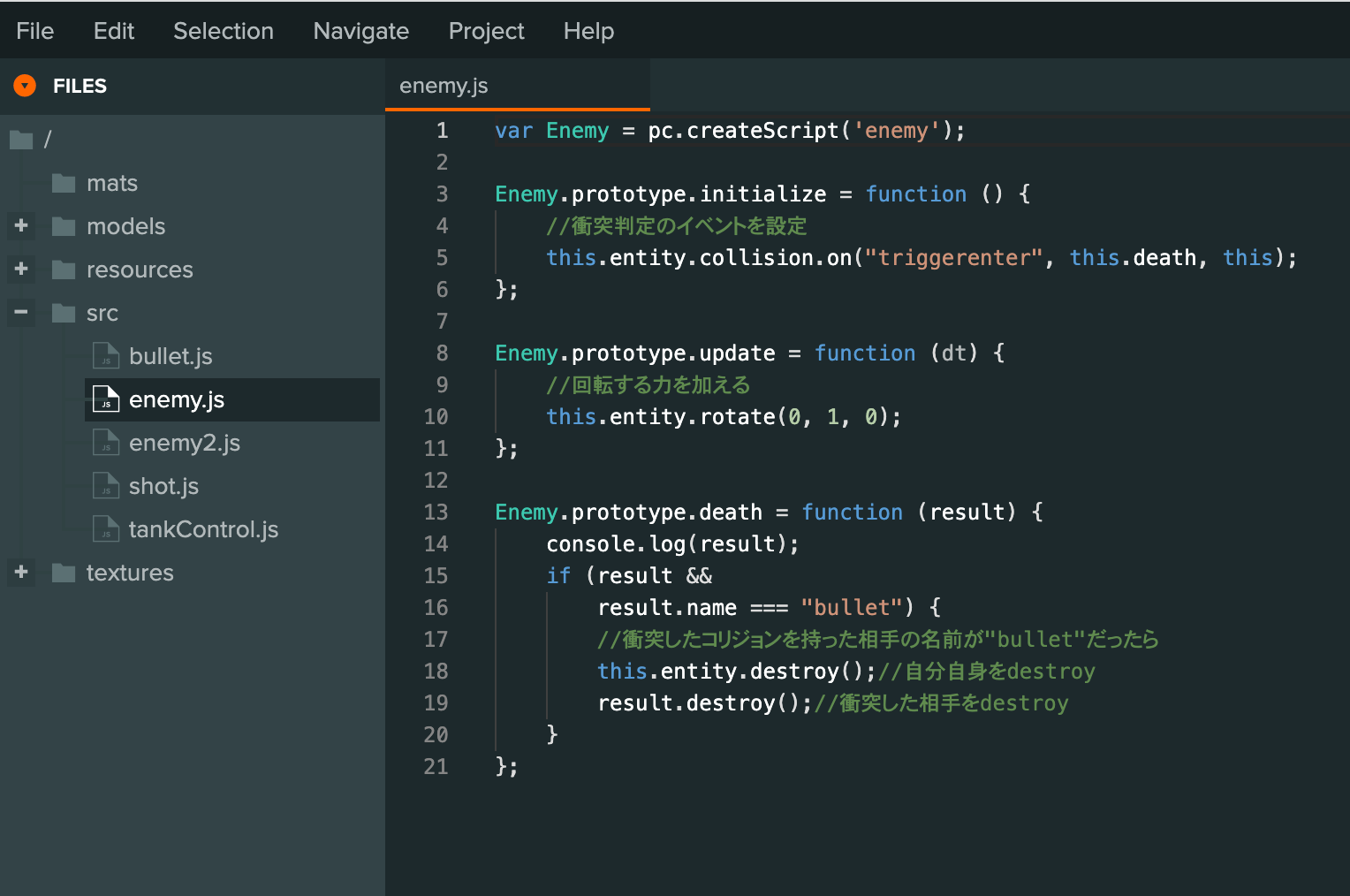Open tankControl.js from the file tree
The image size is (1350, 896).
tap(203, 529)
